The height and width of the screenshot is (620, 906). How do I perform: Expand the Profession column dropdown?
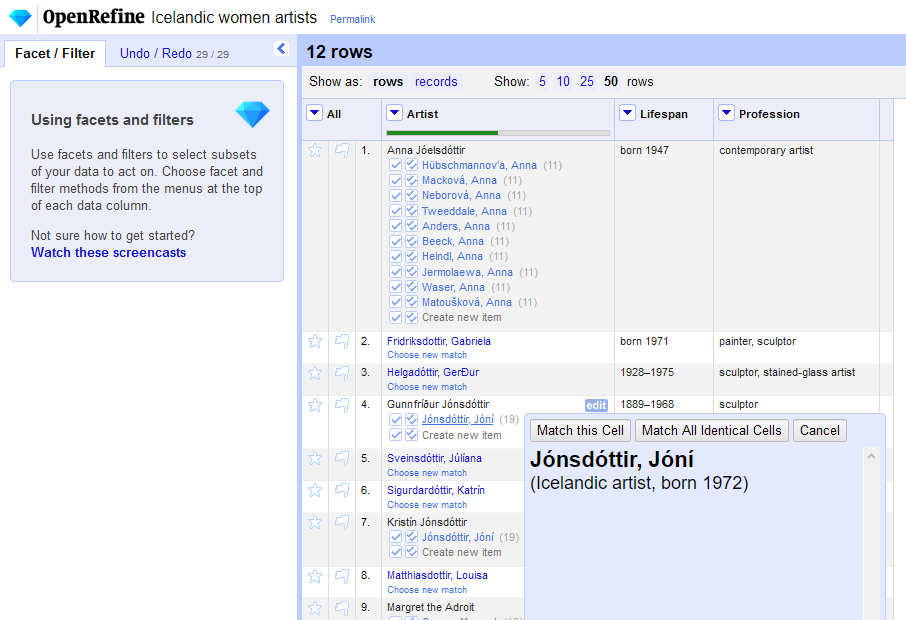pos(726,114)
